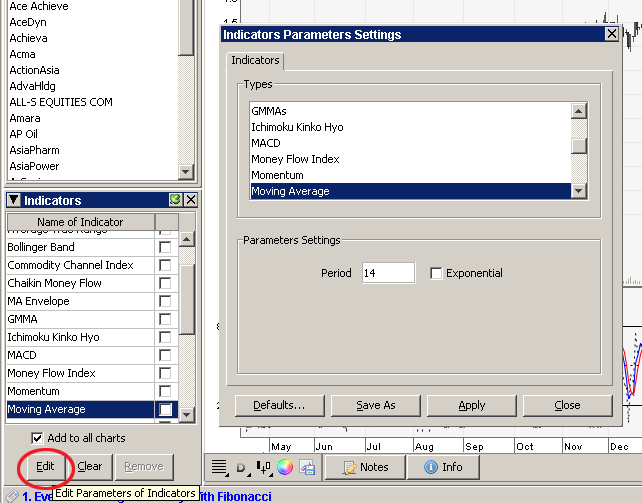Enable the Exponential checkbox
Image resolution: width=642 pixels, height=503 pixels.
pyautogui.click(x=436, y=273)
